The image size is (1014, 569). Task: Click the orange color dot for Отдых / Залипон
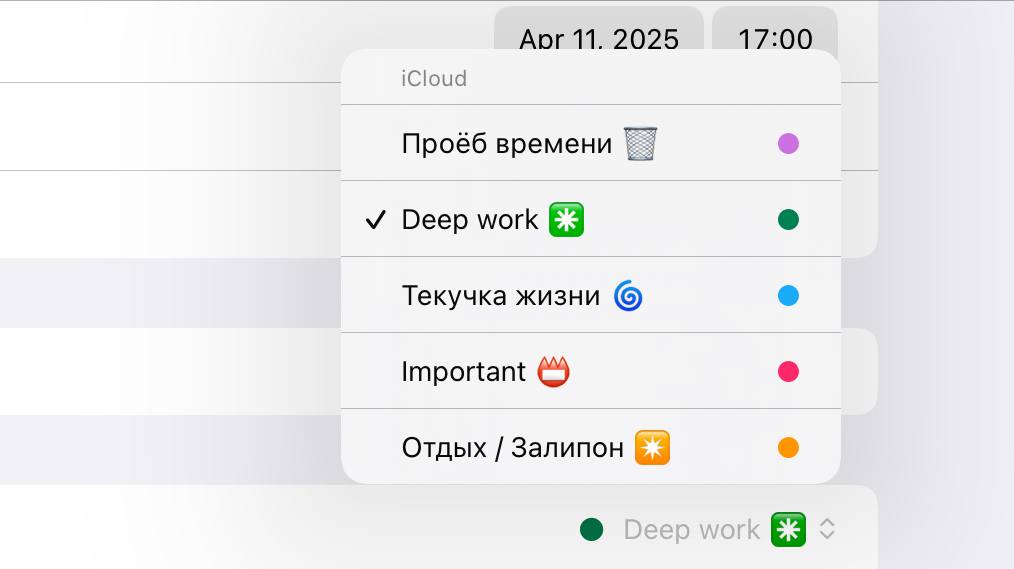point(788,448)
